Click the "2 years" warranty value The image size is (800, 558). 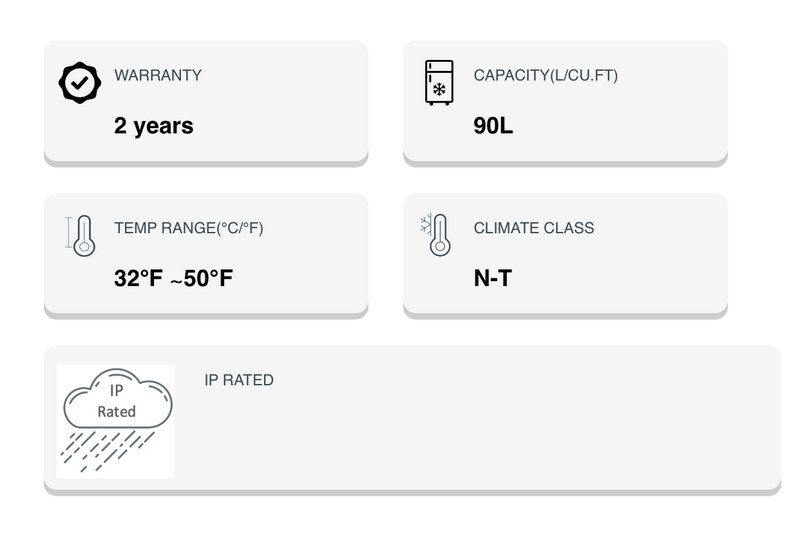154,126
